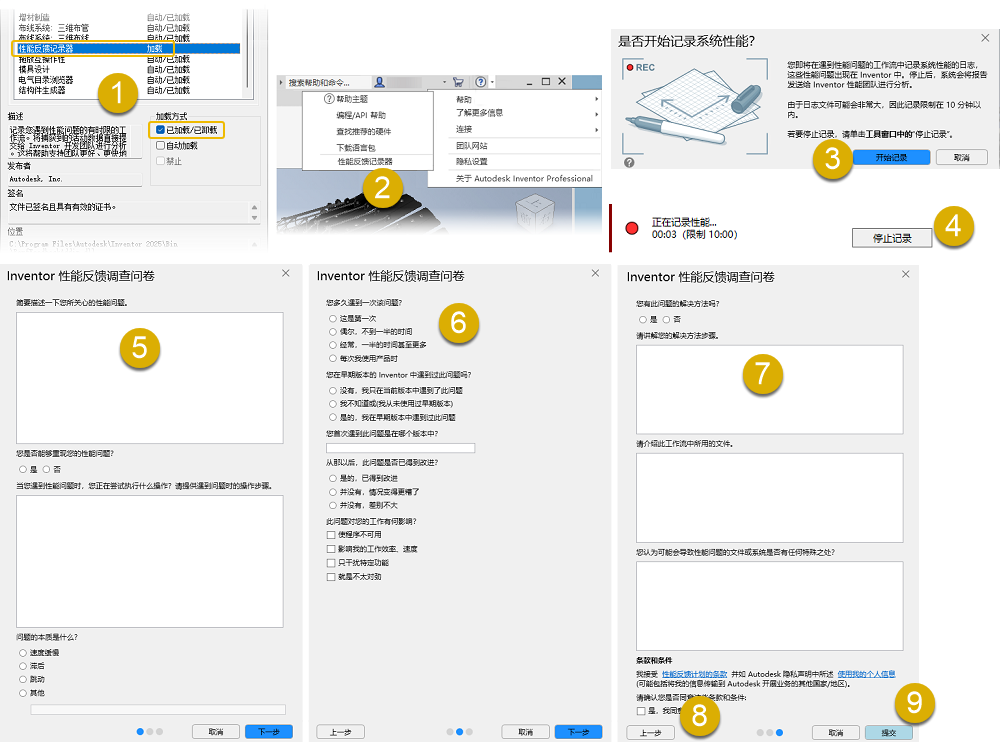Open the 性能反馈计划的条款 link

click(x=695, y=674)
